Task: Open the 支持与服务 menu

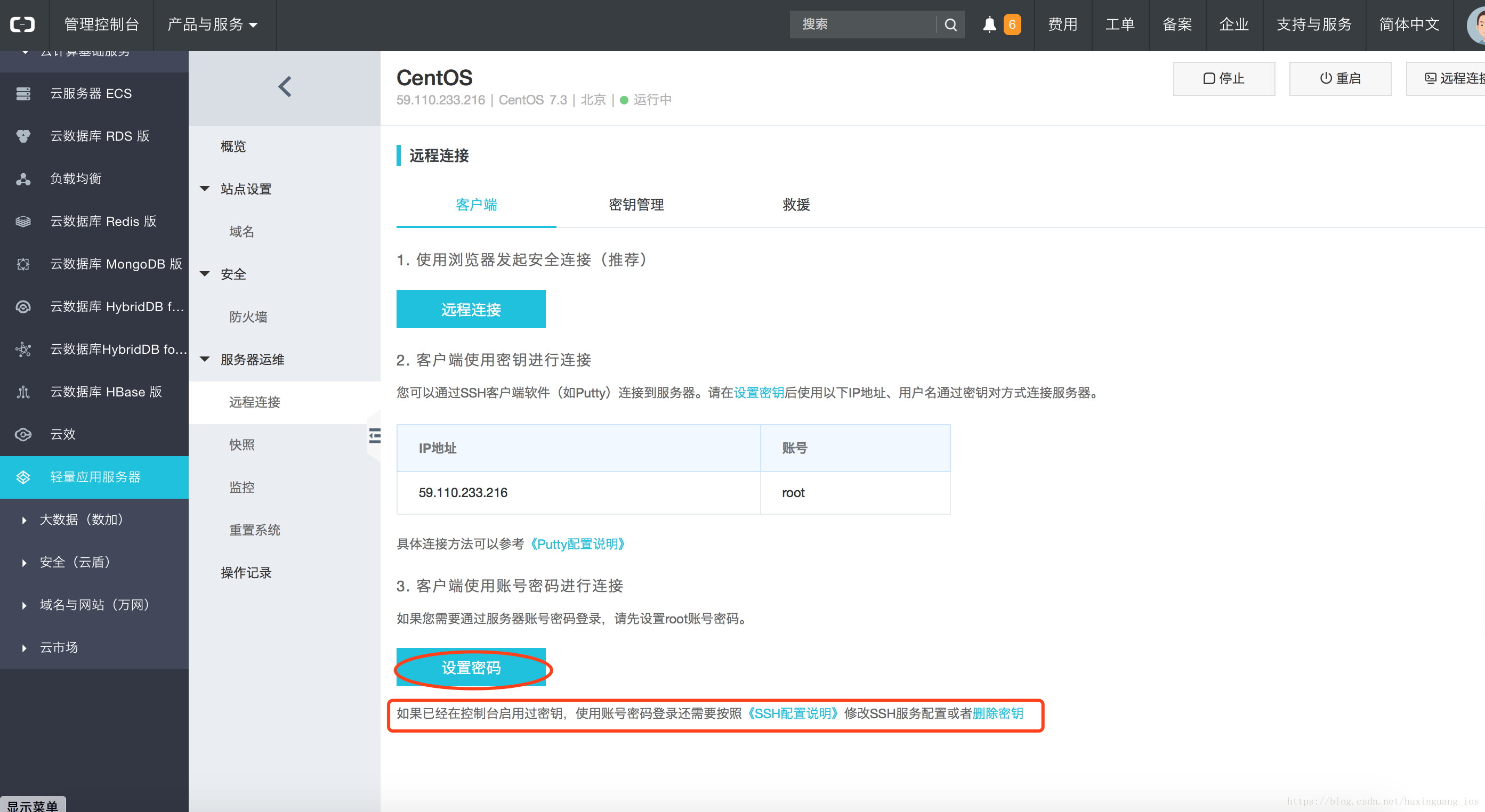Action: pyautogui.click(x=1314, y=25)
